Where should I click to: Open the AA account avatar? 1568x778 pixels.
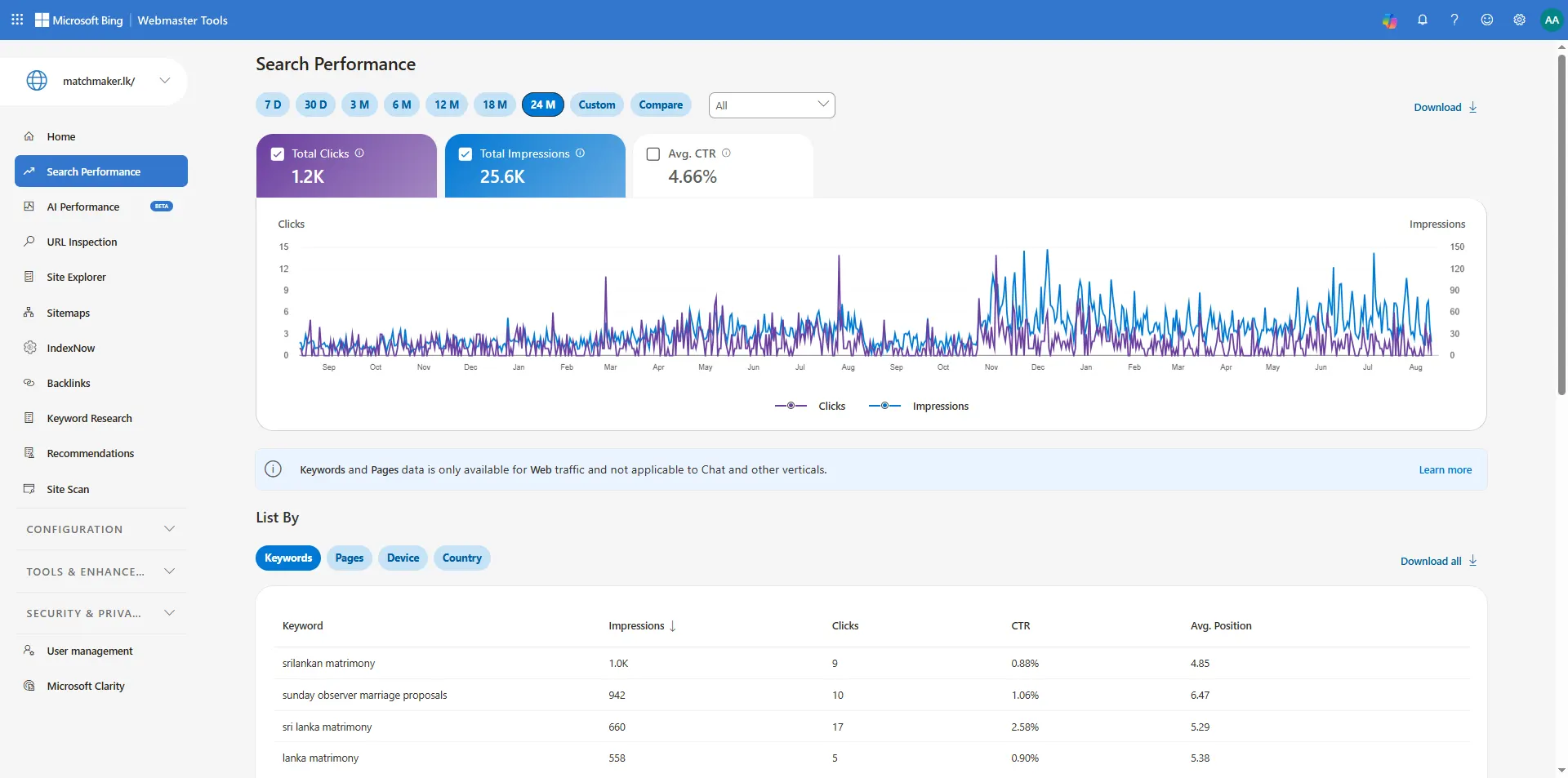1552,20
